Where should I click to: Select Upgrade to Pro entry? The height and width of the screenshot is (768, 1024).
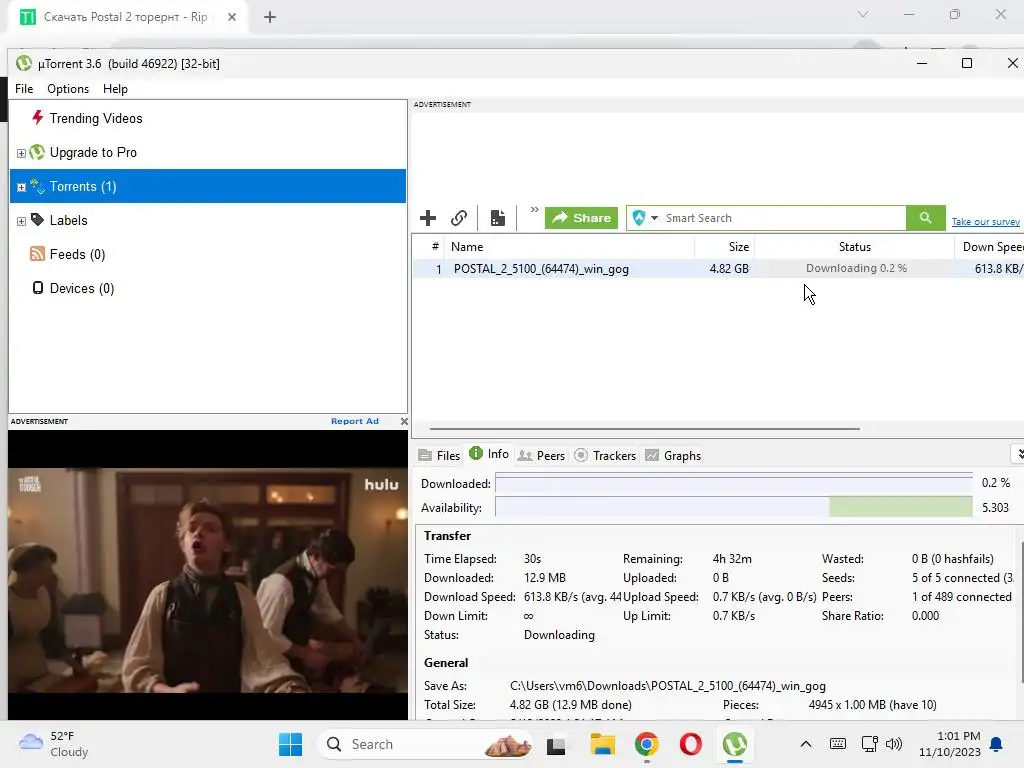[x=93, y=152]
